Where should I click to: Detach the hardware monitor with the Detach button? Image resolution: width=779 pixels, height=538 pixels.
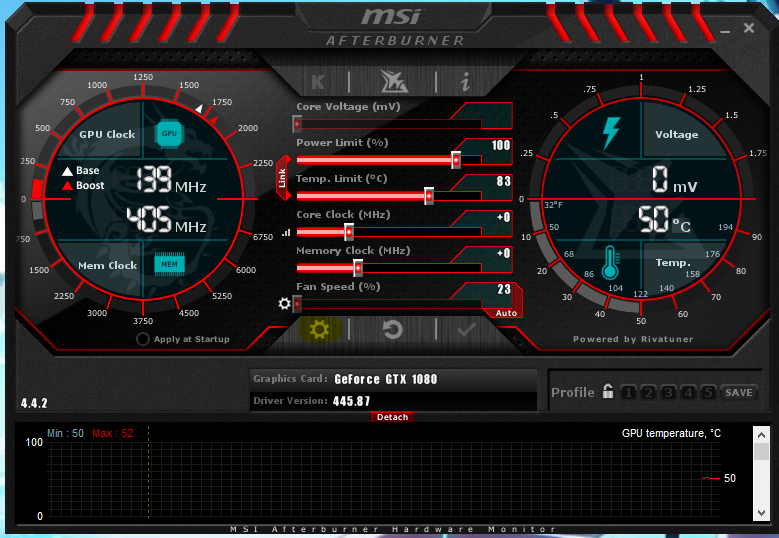tap(392, 417)
